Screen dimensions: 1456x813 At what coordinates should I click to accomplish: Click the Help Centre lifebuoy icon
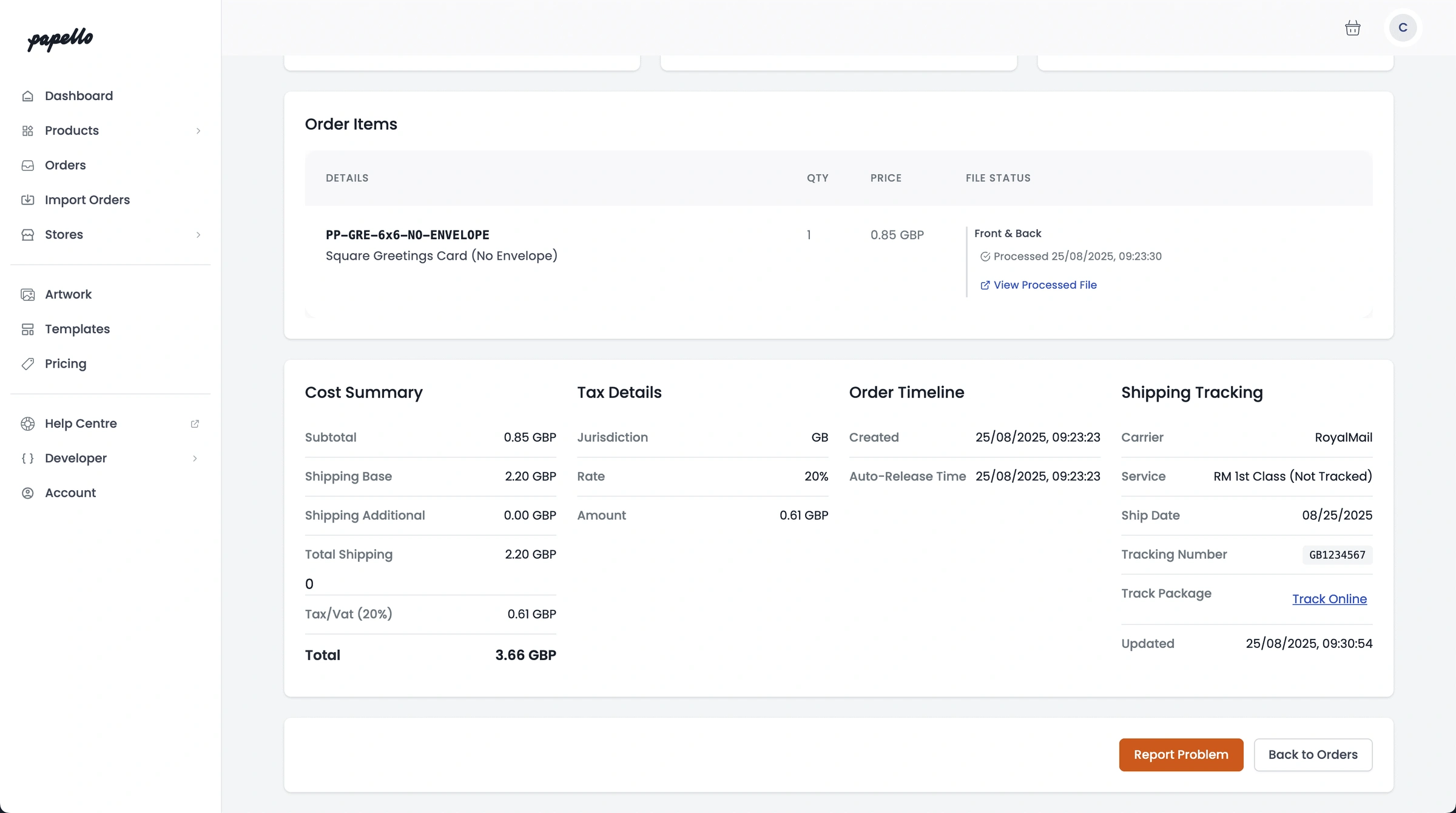pyautogui.click(x=28, y=423)
